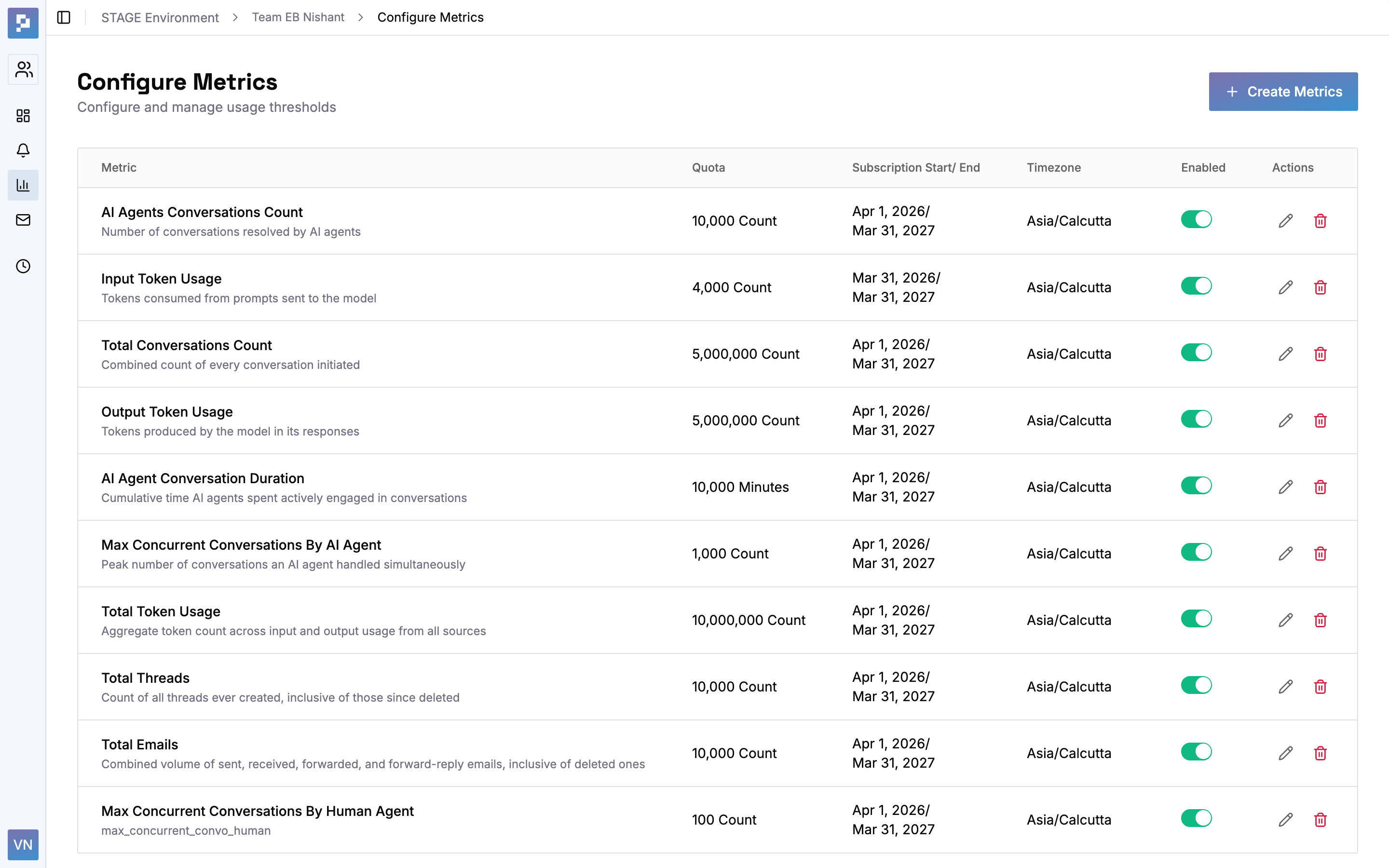Image resolution: width=1389 pixels, height=868 pixels.
Task: Click the Metric column header
Action: 119,168
